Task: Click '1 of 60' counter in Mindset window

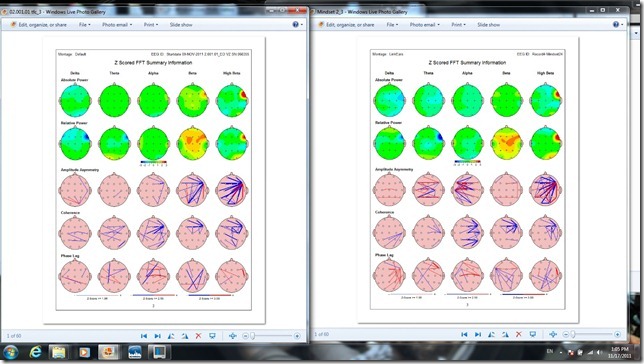Action: point(322,334)
